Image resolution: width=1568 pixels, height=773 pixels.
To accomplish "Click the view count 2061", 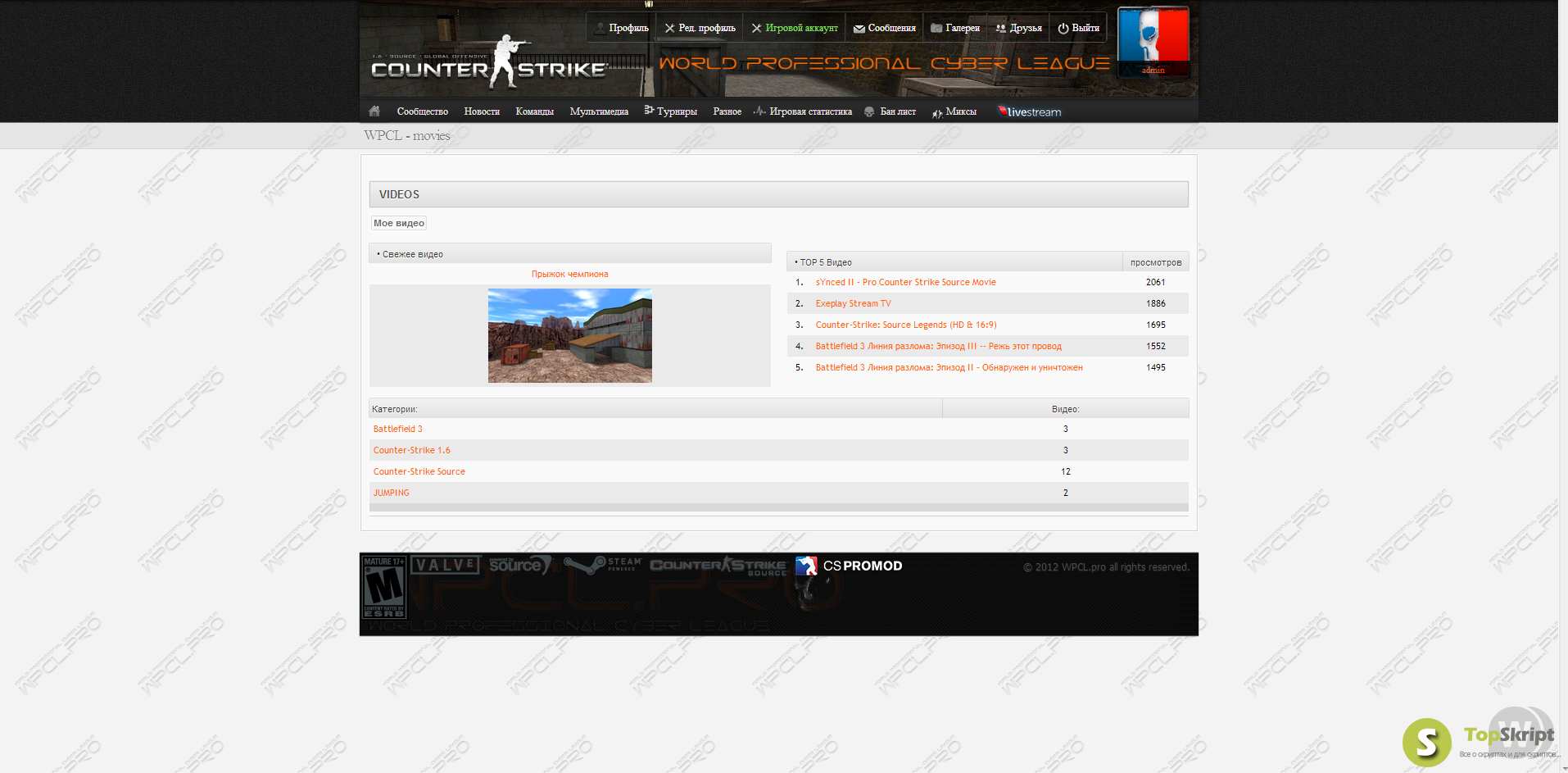I will [x=1155, y=282].
